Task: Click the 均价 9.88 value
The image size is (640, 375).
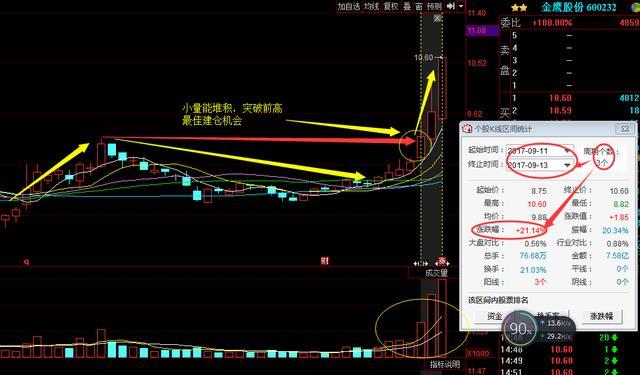Action: [539, 217]
